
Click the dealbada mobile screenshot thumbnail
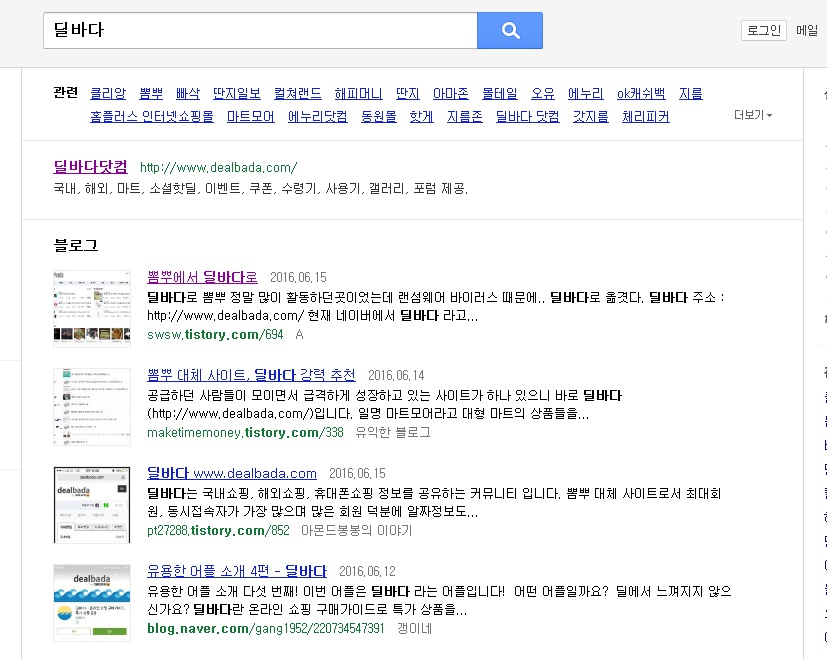(x=92, y=505)
